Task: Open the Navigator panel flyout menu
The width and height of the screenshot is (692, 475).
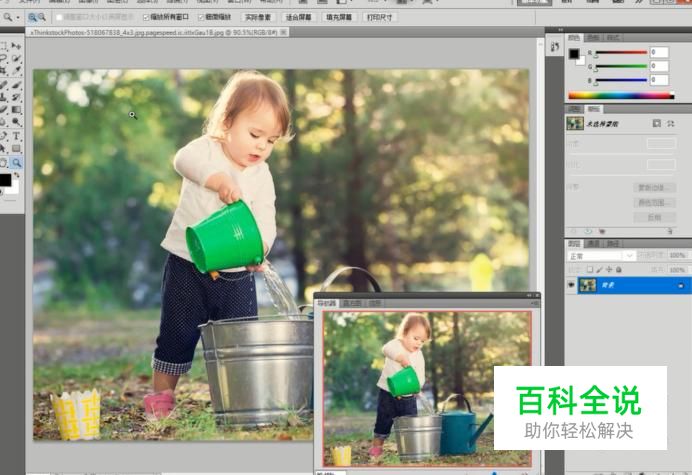Action: tap(534, 304)
